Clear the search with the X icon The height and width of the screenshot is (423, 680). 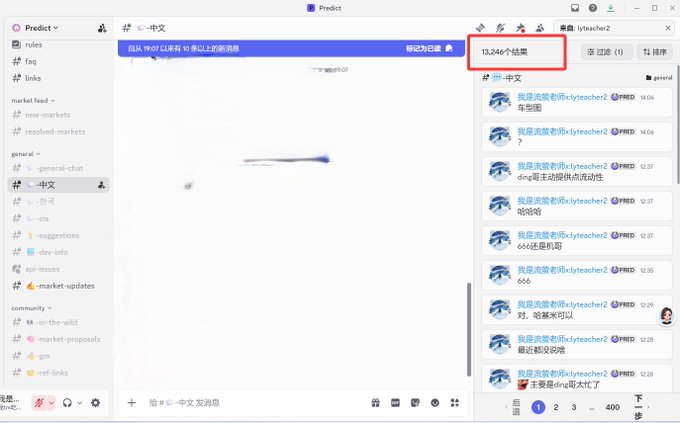(668, 28)
